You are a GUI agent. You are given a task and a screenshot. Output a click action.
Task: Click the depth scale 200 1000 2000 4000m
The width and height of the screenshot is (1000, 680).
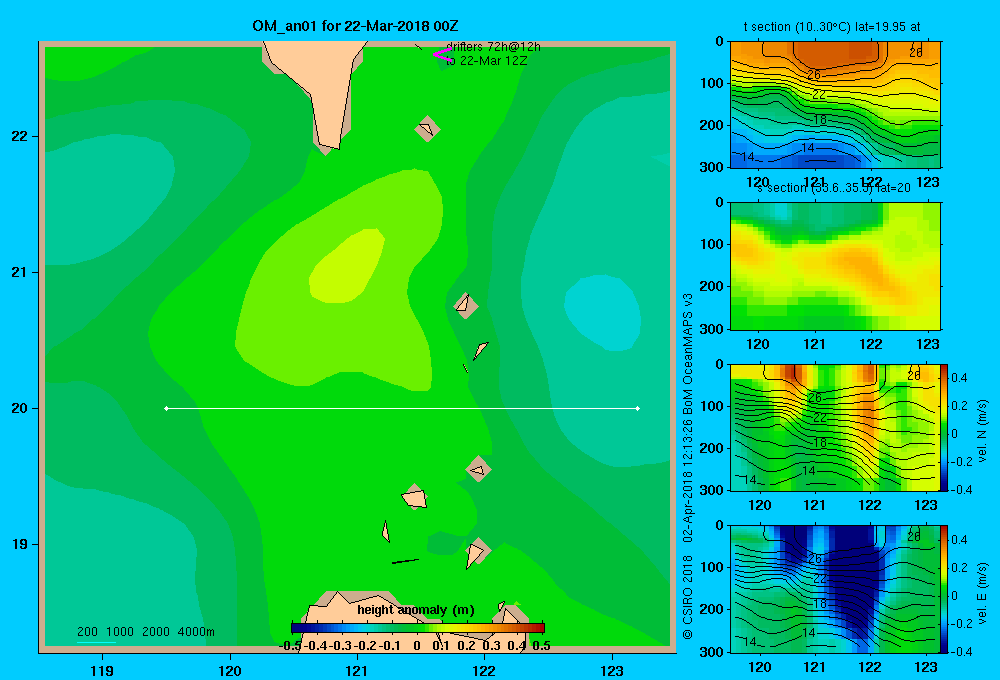(145, 632)
